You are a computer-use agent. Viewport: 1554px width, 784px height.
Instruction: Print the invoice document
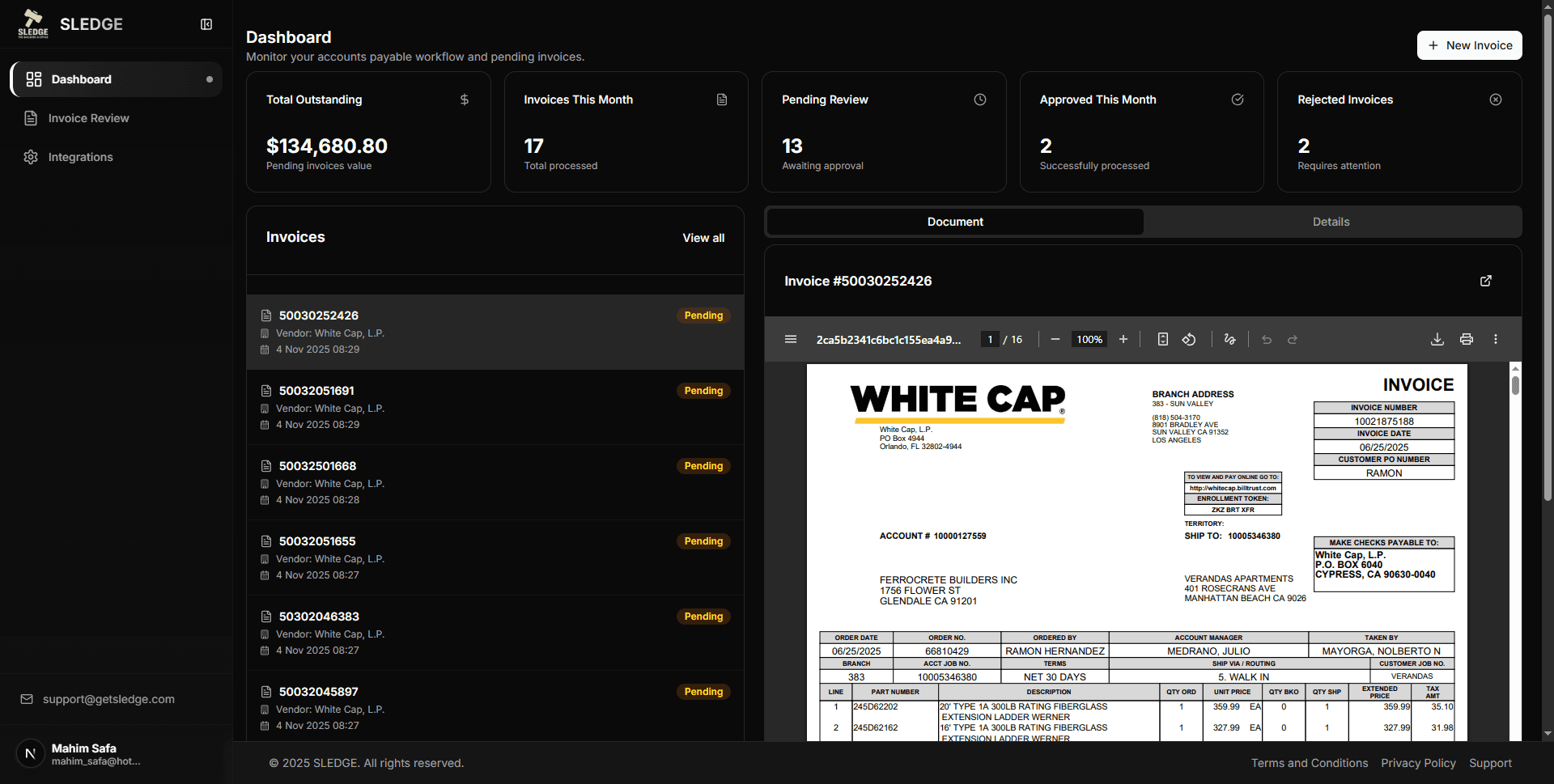pos(1467,339)
